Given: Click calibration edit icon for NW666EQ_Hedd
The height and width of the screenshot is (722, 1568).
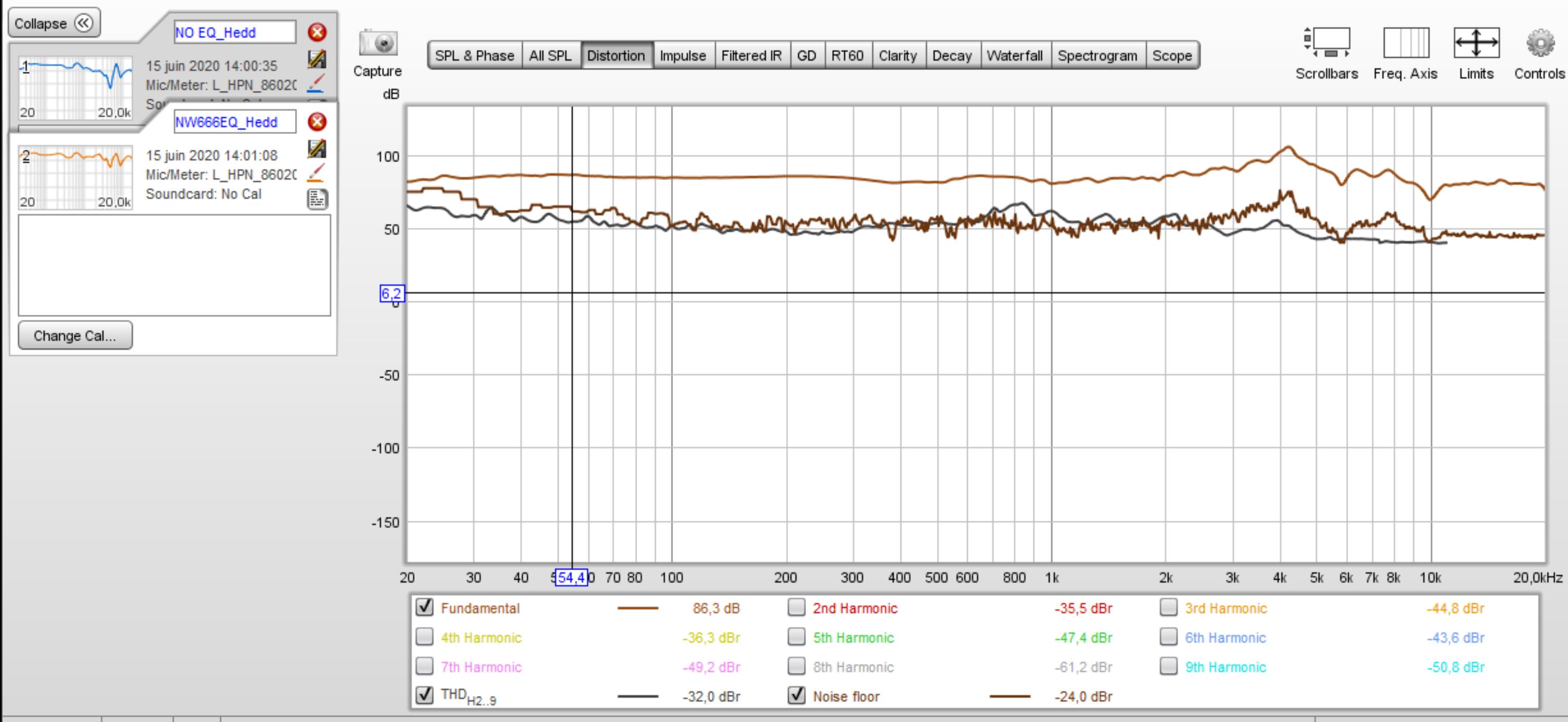Looking at the screenshot, I should [317, 149].
